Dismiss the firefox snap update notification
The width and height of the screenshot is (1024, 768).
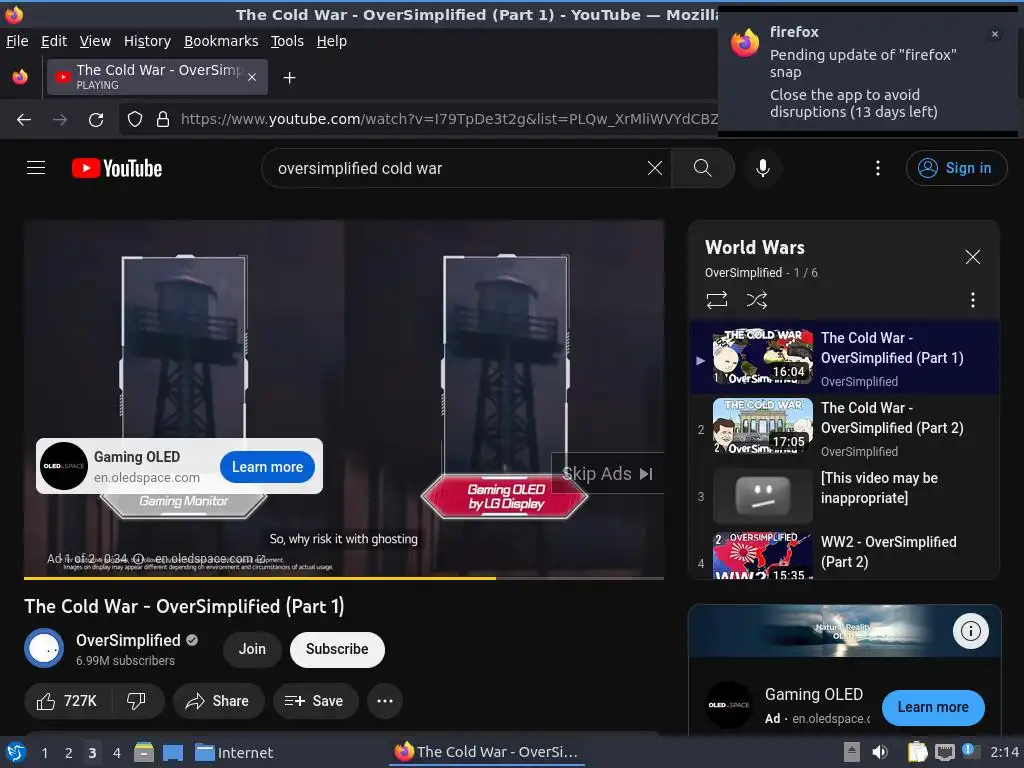pos(995,34)
